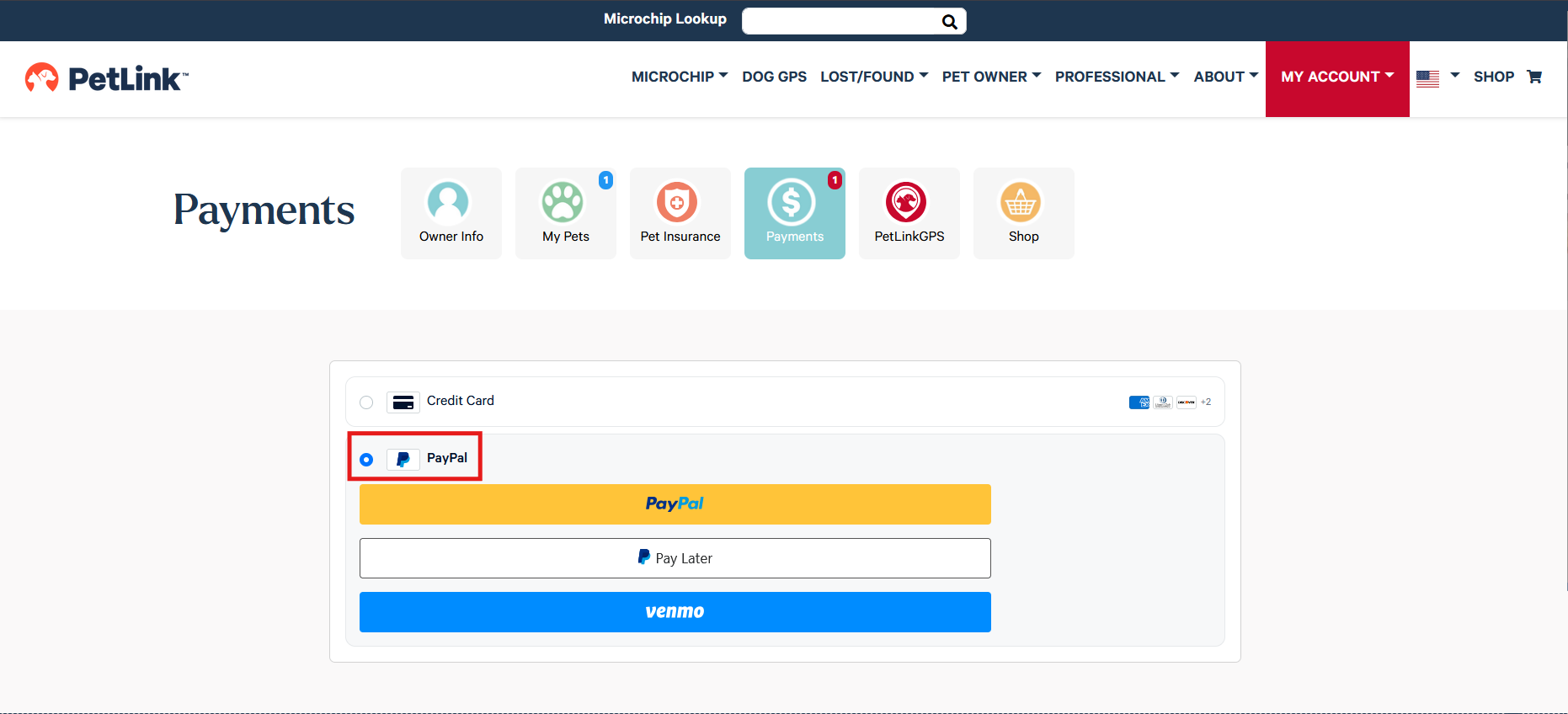Screen dimensions: 1568x714
Task: Open the MY ACCOUNT dropdown
Action: coord(1337,78)
